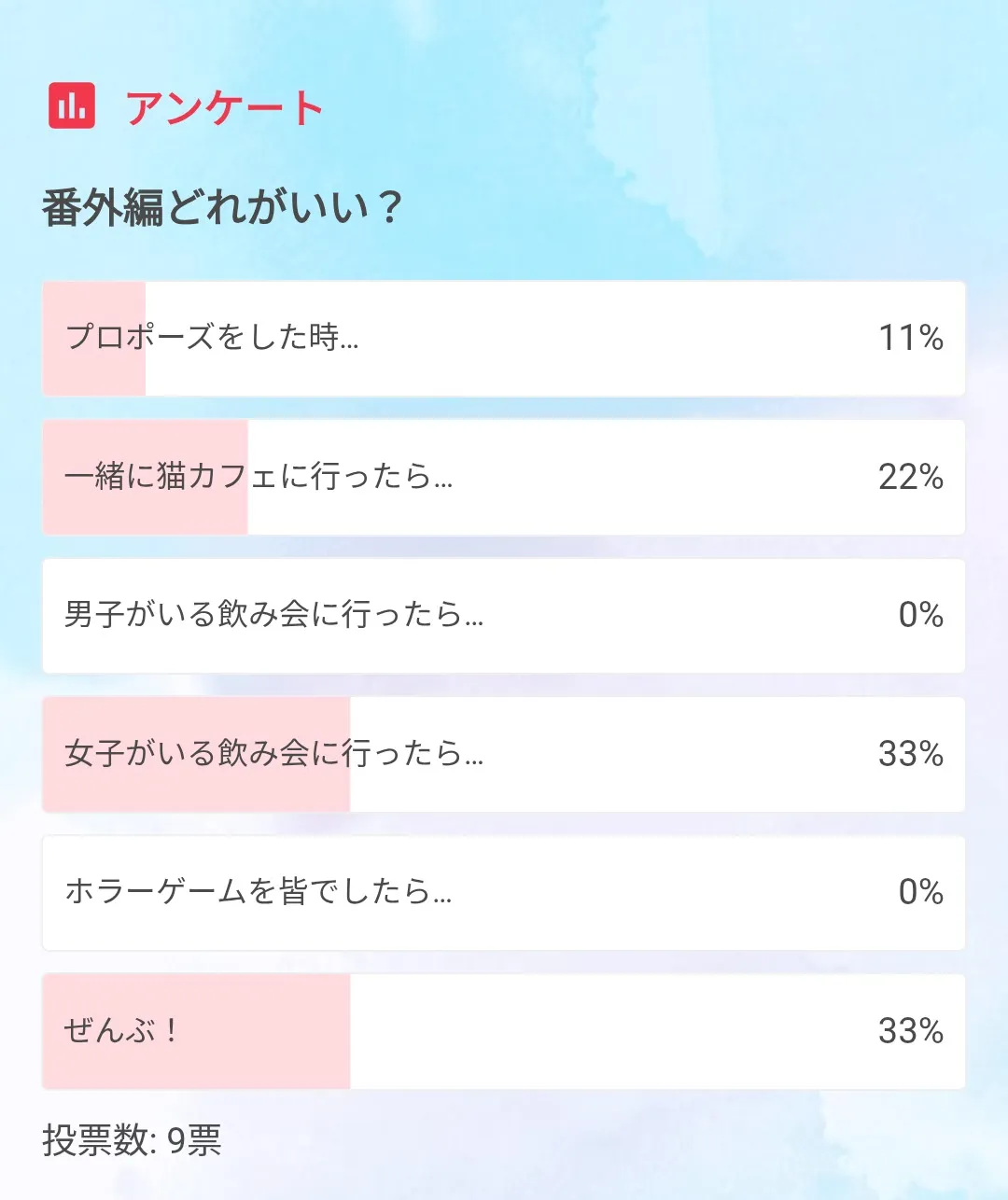Click the question text 番外編どれがいい？
This screenshot has width=1008, height=1200.
[222, 207]
